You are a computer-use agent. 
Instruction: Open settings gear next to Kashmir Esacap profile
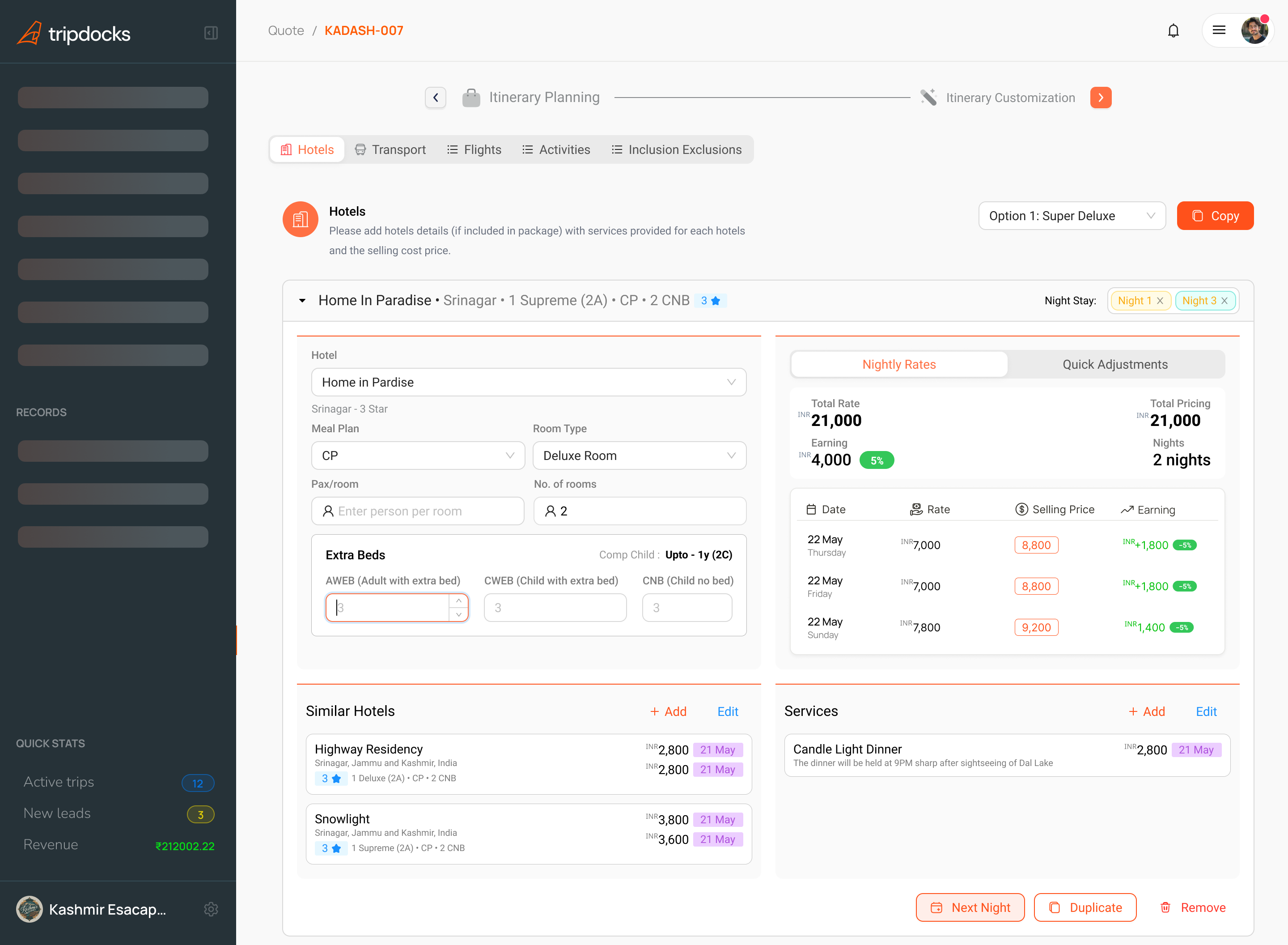coord(211,909)
